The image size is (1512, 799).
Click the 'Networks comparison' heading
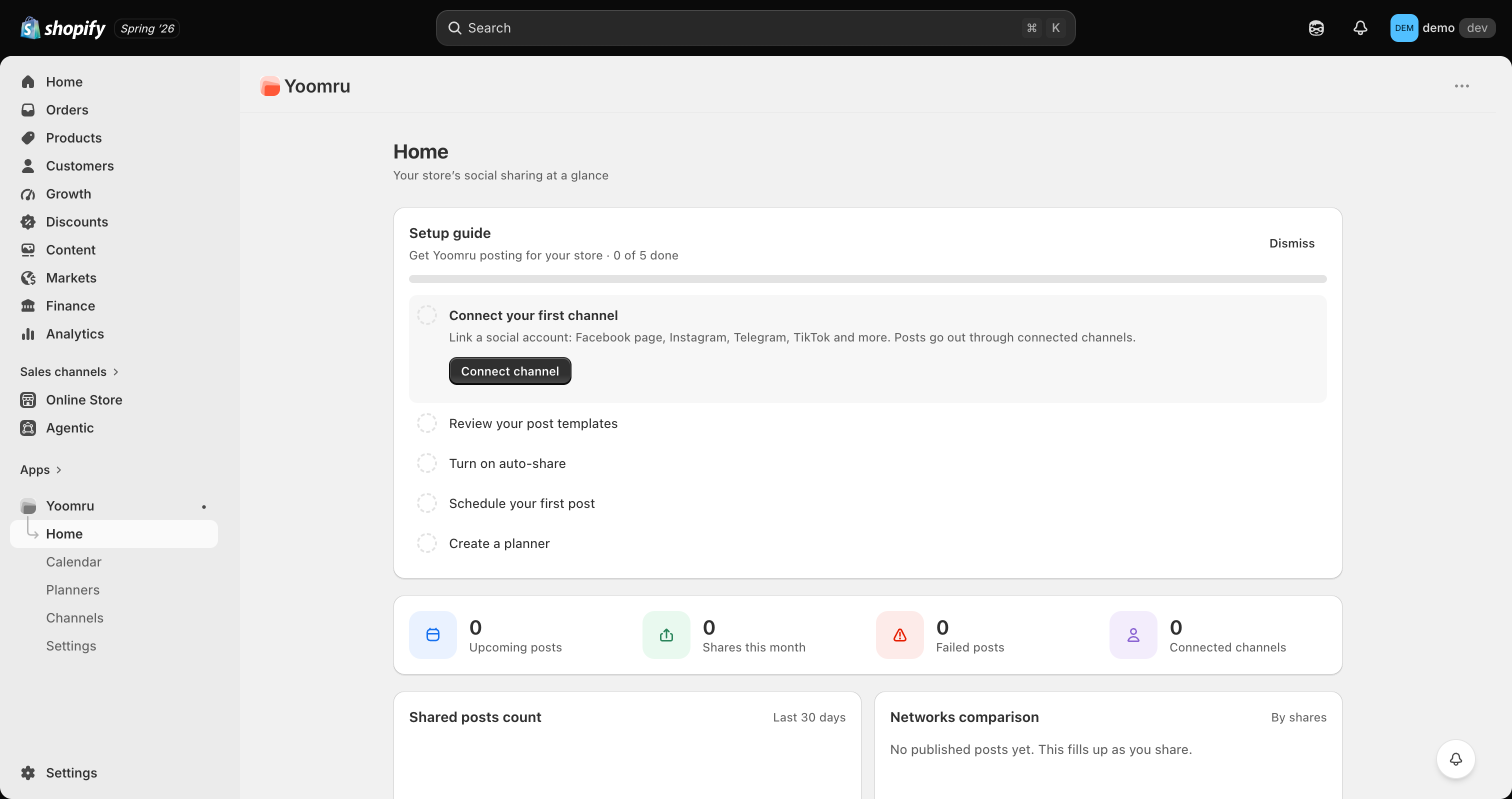coord(964,717)
